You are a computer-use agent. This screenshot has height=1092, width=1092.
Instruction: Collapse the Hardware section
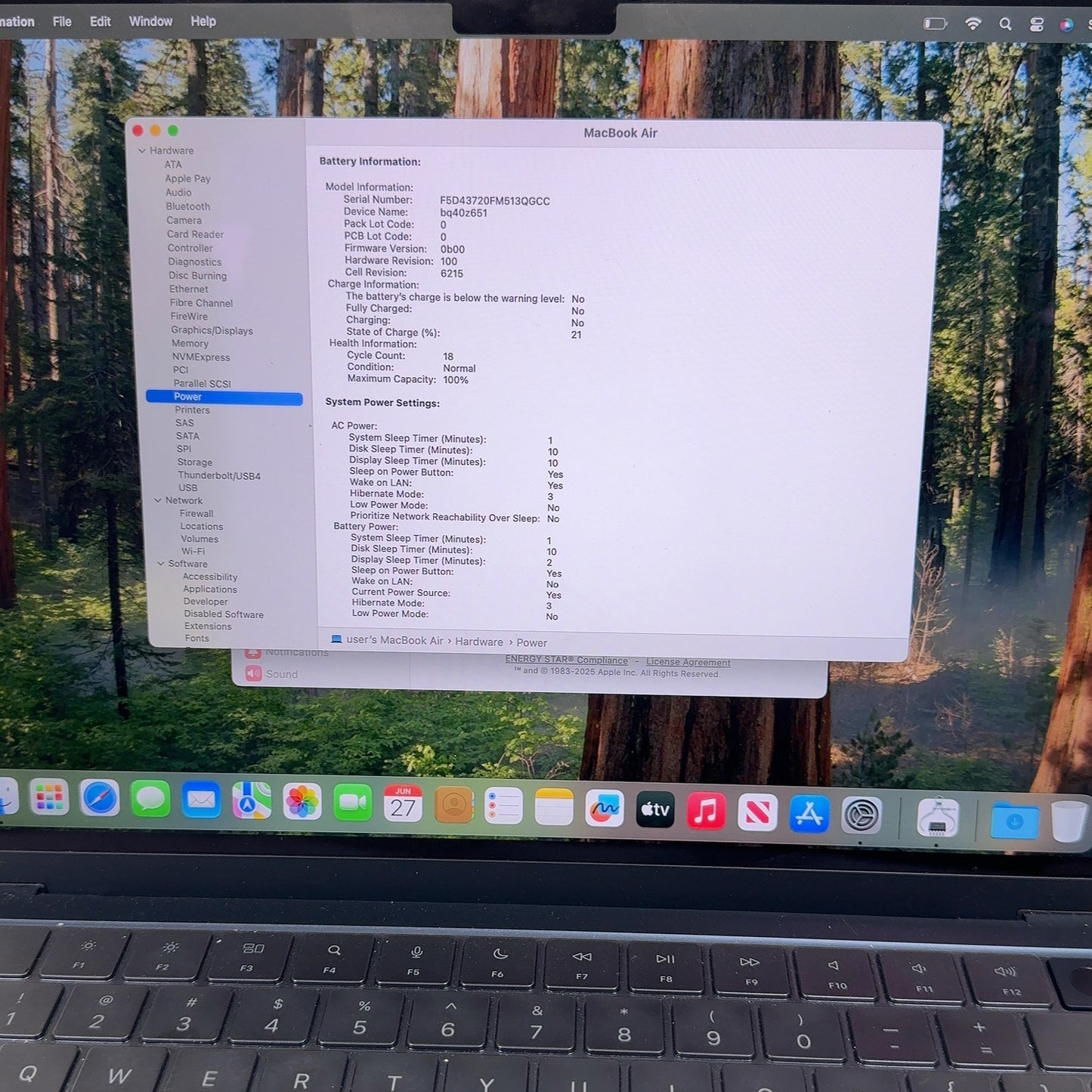141,150
